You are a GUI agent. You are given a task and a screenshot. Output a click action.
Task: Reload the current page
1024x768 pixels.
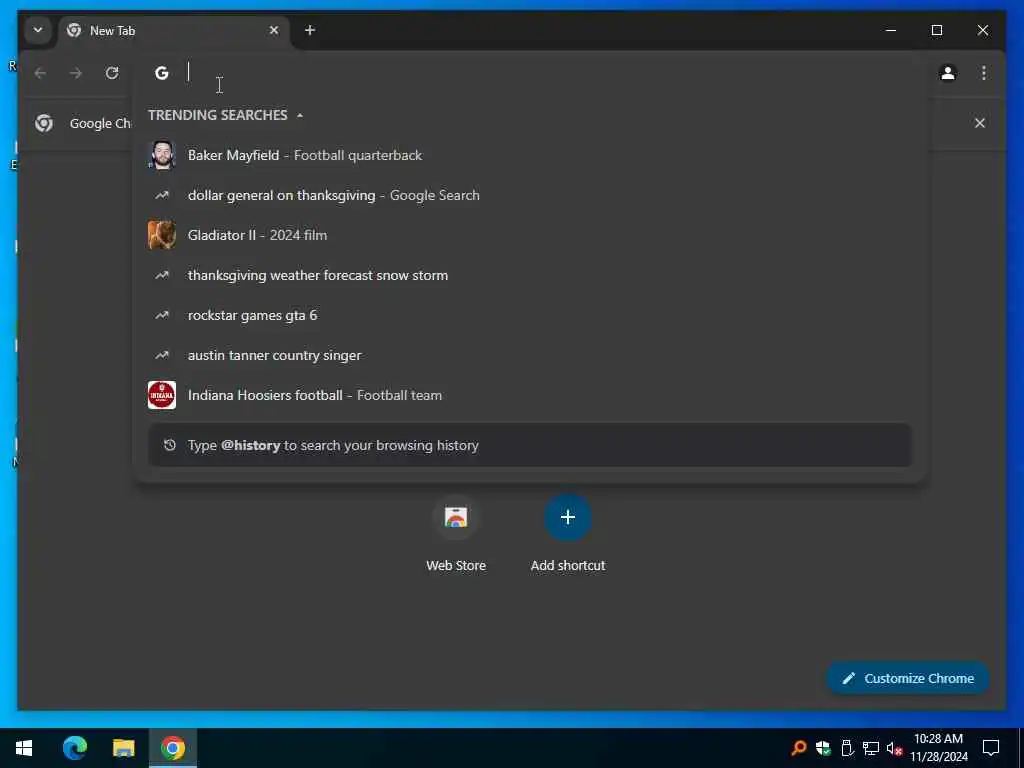click(x=112, y=73)
